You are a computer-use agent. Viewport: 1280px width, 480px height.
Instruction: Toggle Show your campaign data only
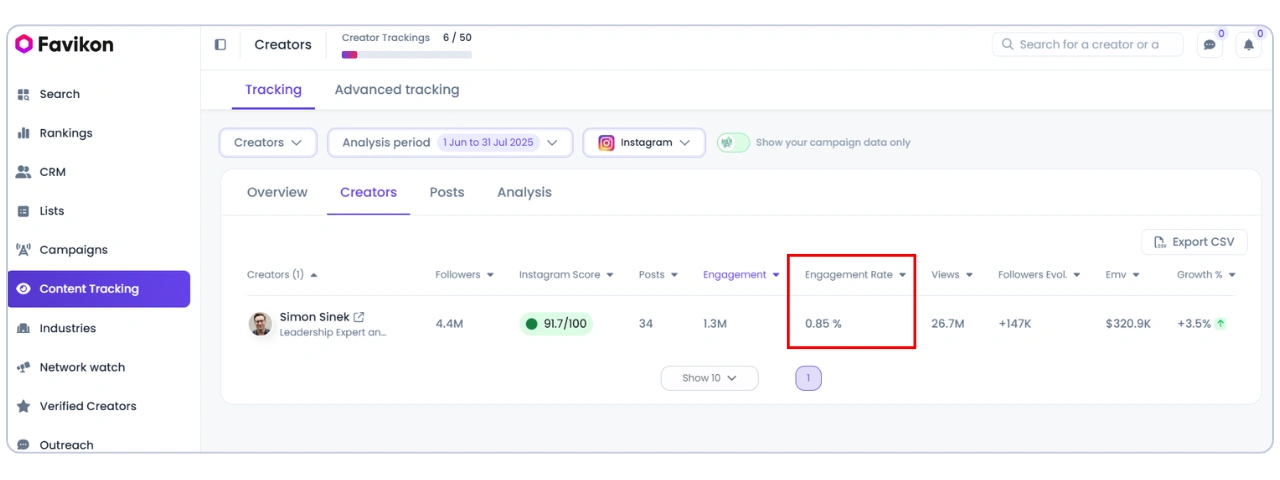tap(733, 143)
